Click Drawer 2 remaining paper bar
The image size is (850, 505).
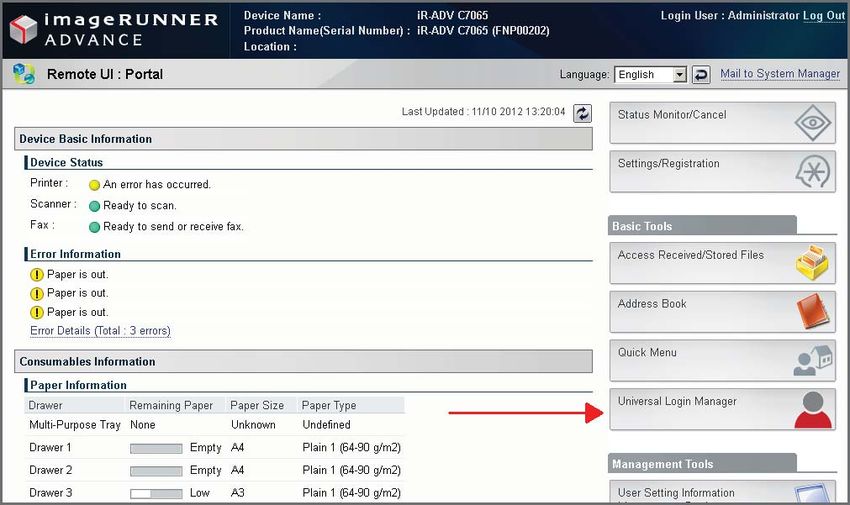click(x=156, y=471)
